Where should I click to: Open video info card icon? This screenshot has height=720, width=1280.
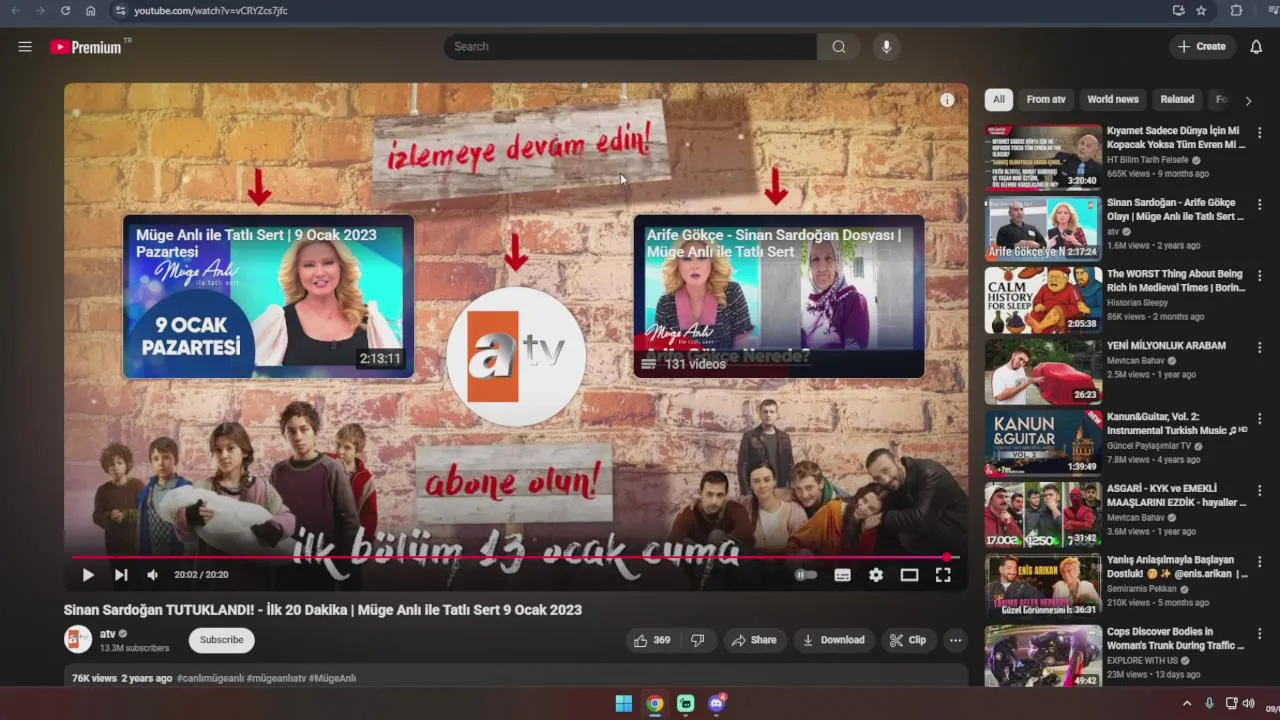pyautogui.click(x=947, y=100)
